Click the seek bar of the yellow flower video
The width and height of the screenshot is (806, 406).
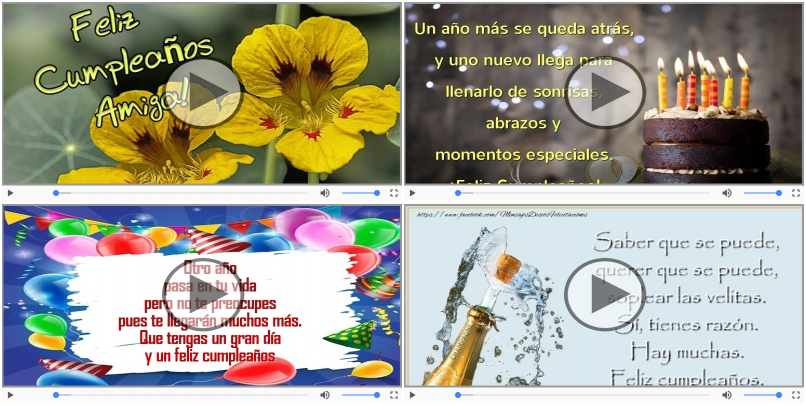pos(180,193)
